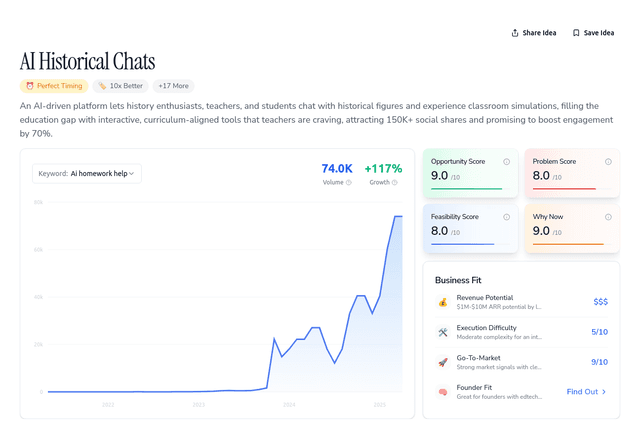Select the 10x Better tag

120,86
